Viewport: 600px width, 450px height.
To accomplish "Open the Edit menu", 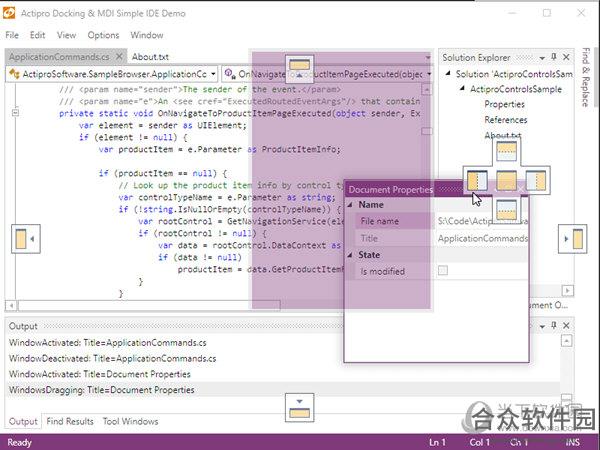I will click(37, 35).
